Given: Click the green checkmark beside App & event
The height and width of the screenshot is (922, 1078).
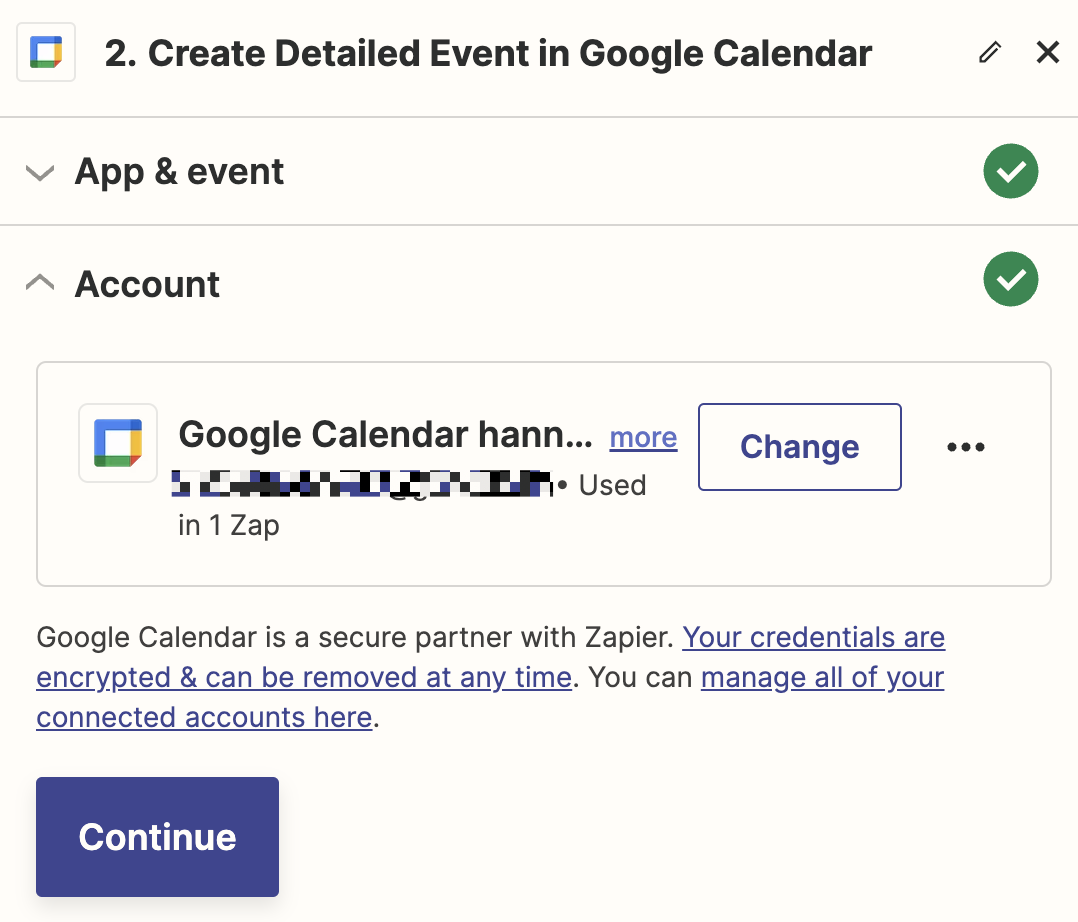Looking at the screenshot, I should pyautogui.click(x=1010, y=172).
